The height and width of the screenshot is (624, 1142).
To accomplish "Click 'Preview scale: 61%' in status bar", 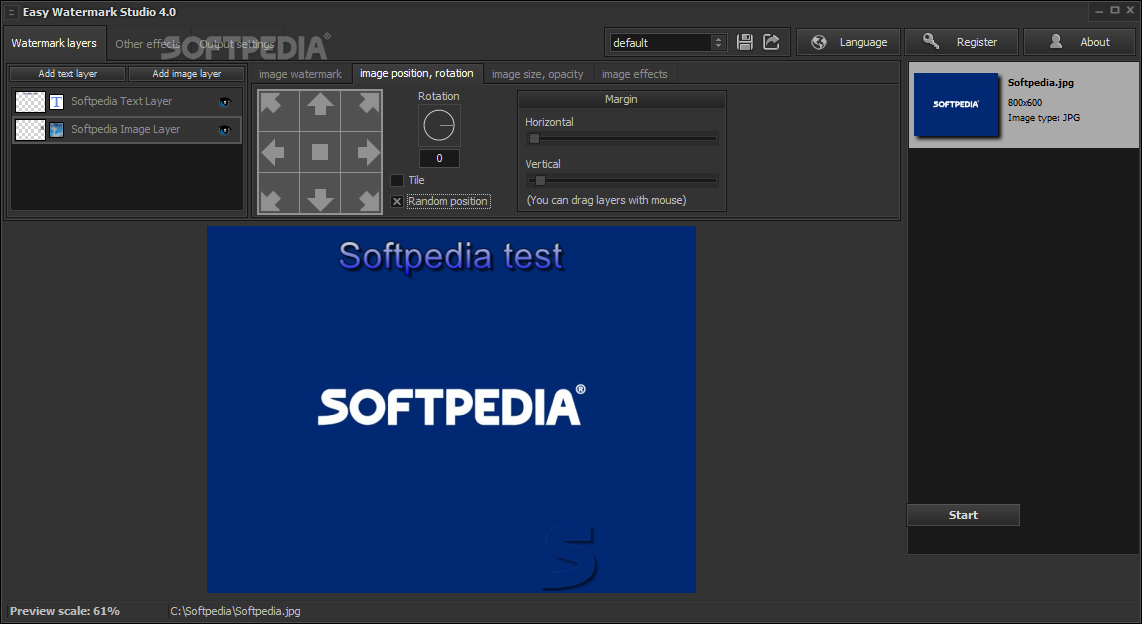I will point(65,611).
